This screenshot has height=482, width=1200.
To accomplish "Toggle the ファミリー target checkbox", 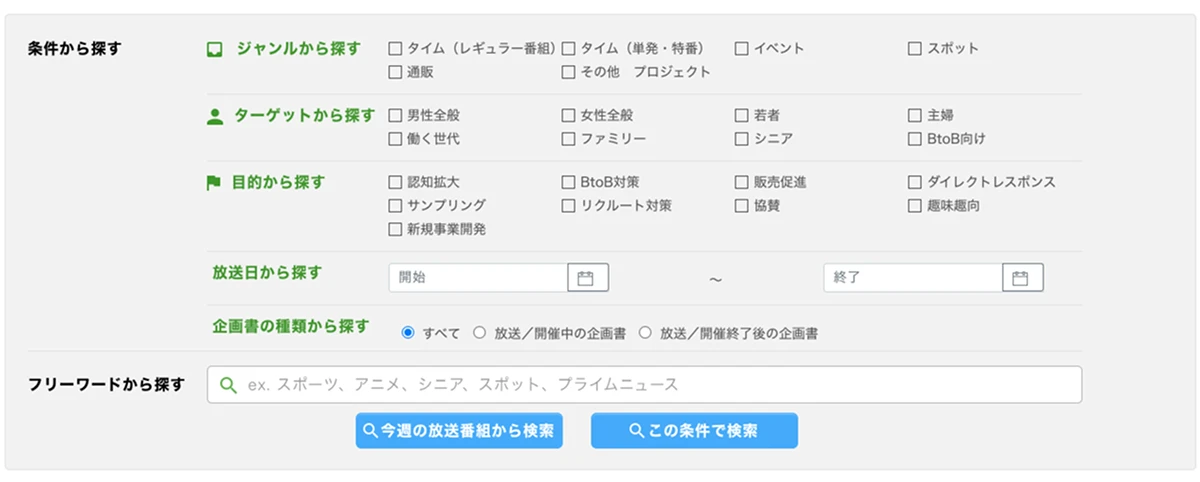I will coord(569,139).
